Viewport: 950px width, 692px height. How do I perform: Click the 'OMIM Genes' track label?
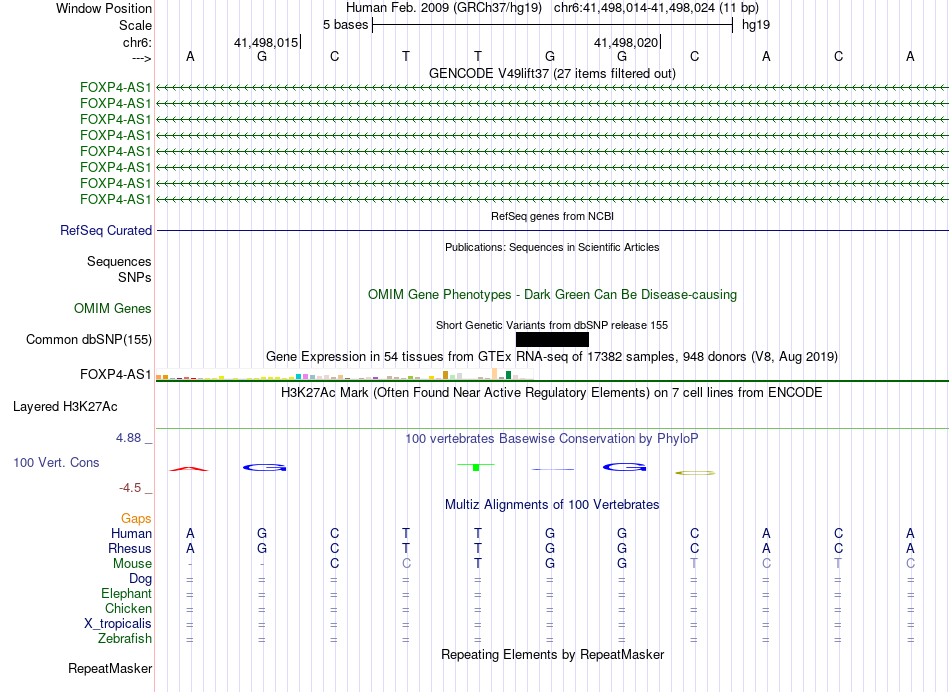[x=112, y=308]
